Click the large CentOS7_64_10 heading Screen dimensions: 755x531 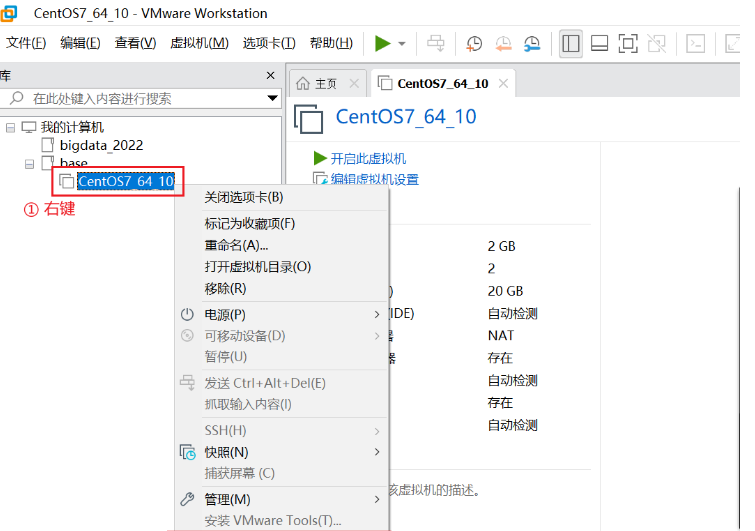406,117
